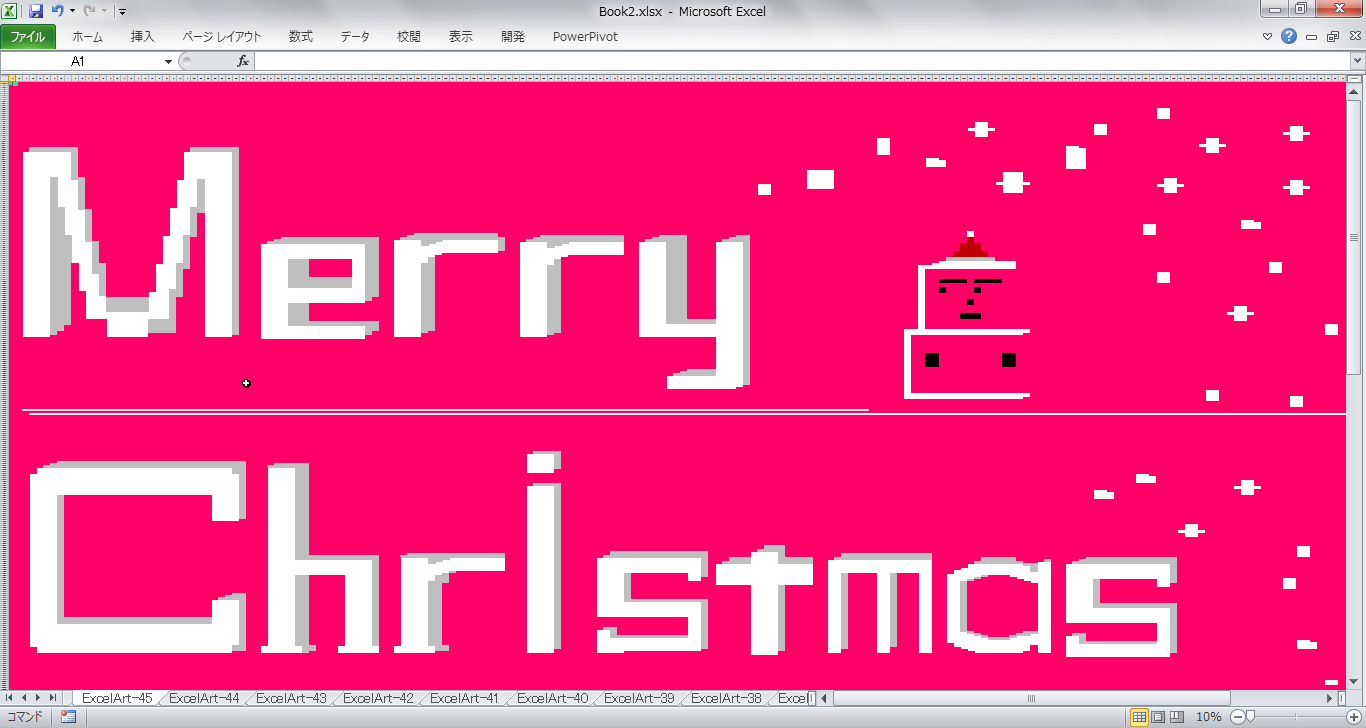Open the 数式 ribbon tab

tap(301, 36)
